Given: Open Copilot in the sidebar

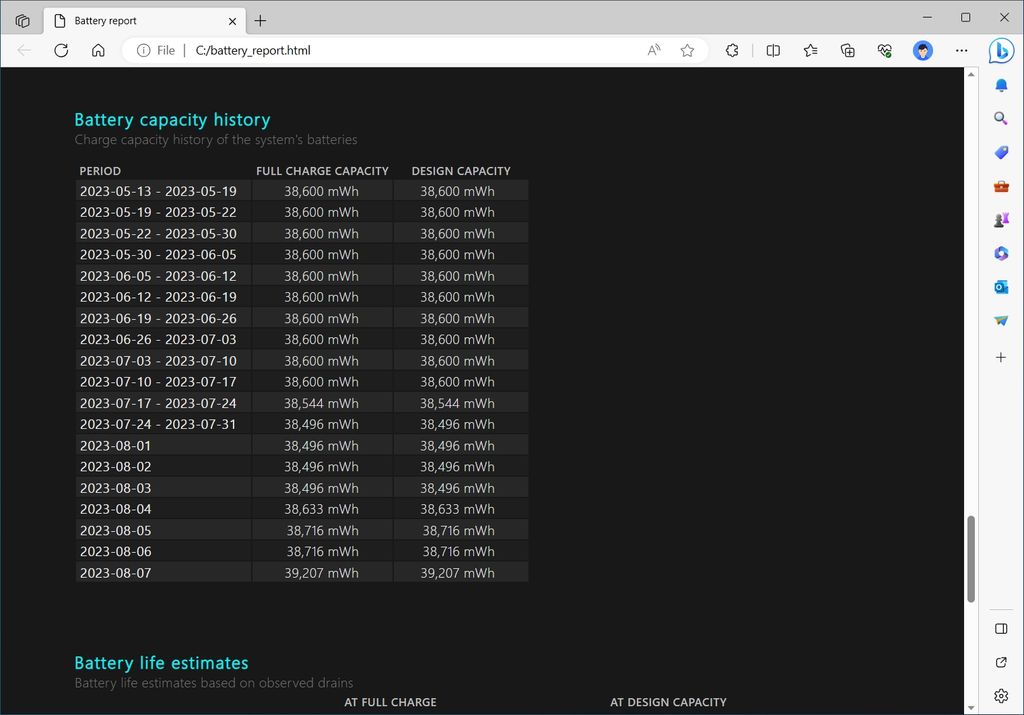Looking at the screenshot, I should (1002, 51).
